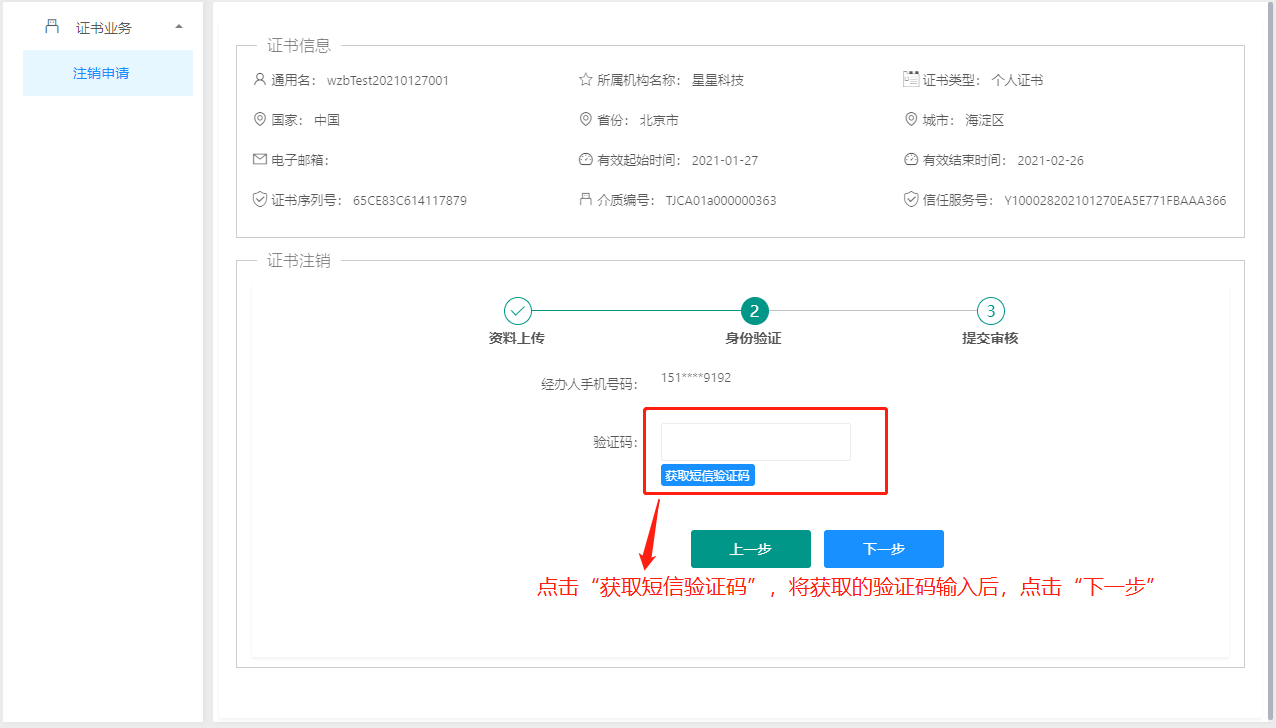The height and width of the screenshot is (728, 1276).
Task: Click the completed 资料上传 step checkmark
Action: coord(518,311)
